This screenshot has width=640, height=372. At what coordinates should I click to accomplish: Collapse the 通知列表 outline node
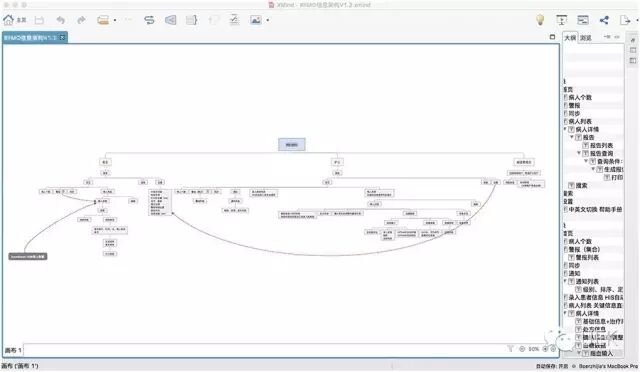click(x=565, y=281)
